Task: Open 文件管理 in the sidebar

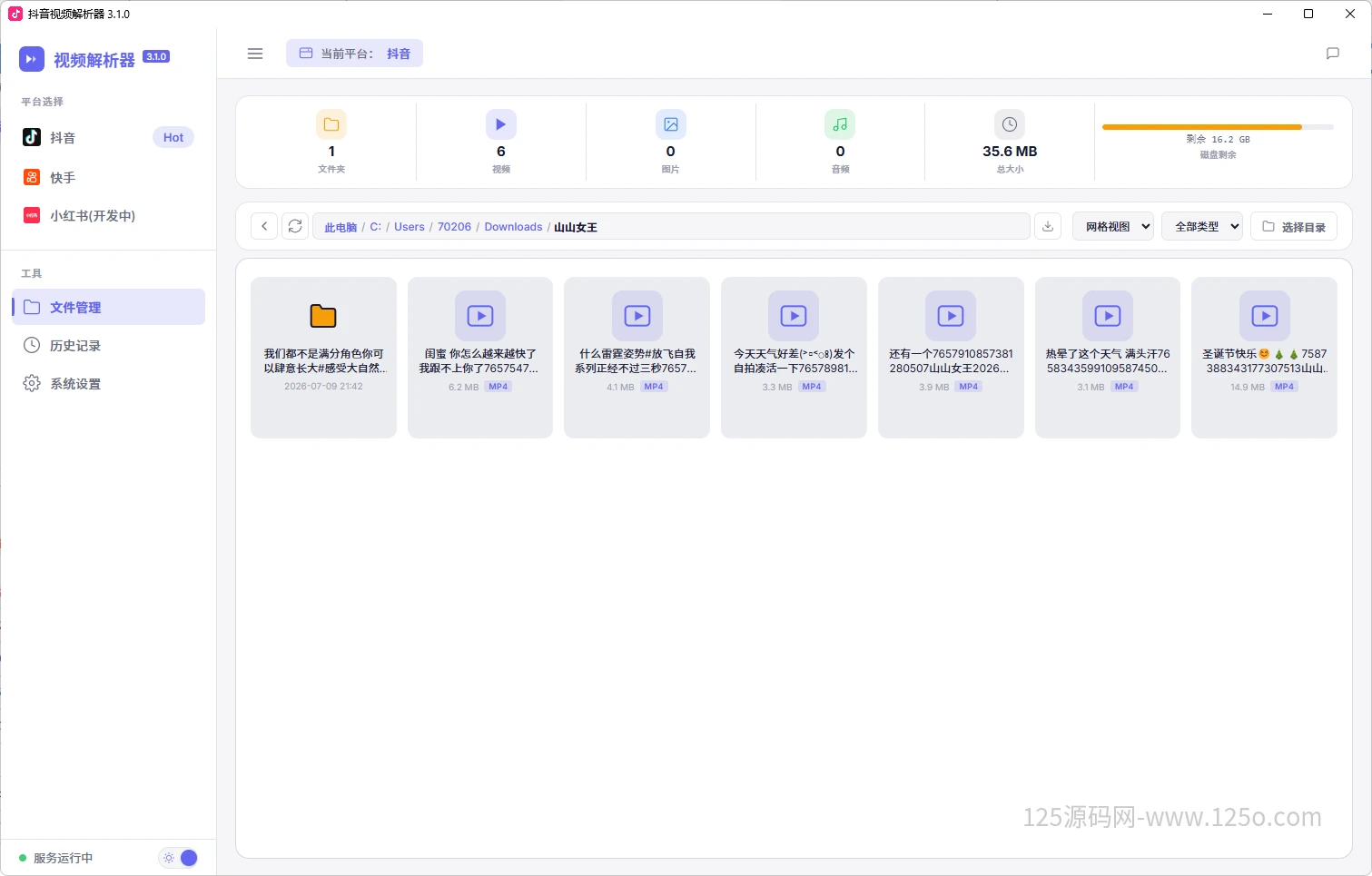Action: tap(108, 307)
